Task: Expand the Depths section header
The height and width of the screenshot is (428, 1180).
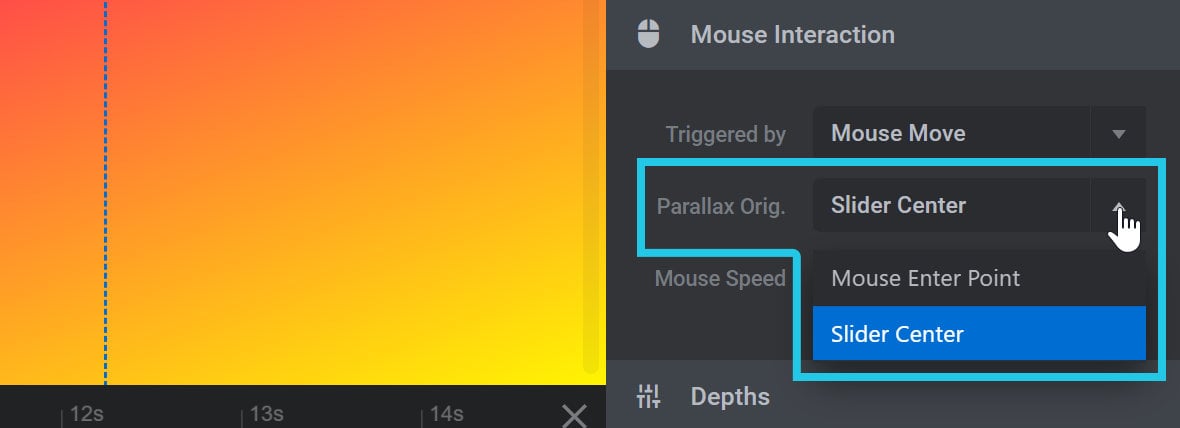Action: pos(893,396)
